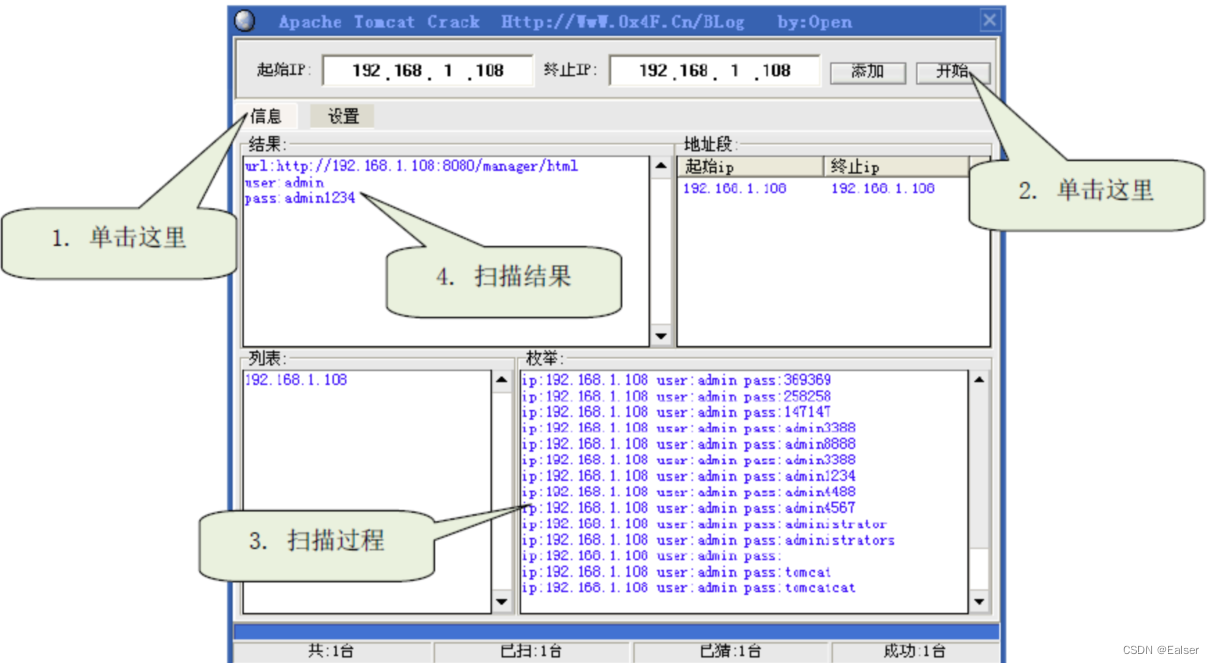Select the pass:administrator enumeration line

click(704, 524)
